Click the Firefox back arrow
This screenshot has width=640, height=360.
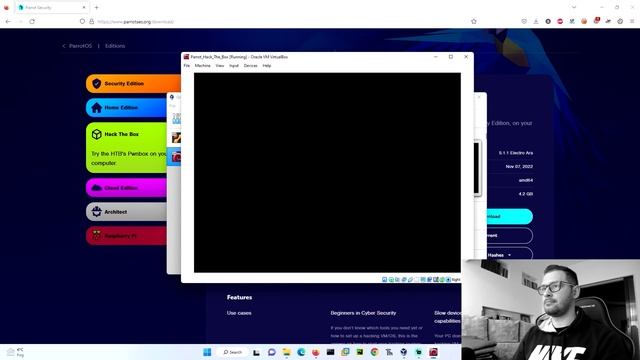8,21
